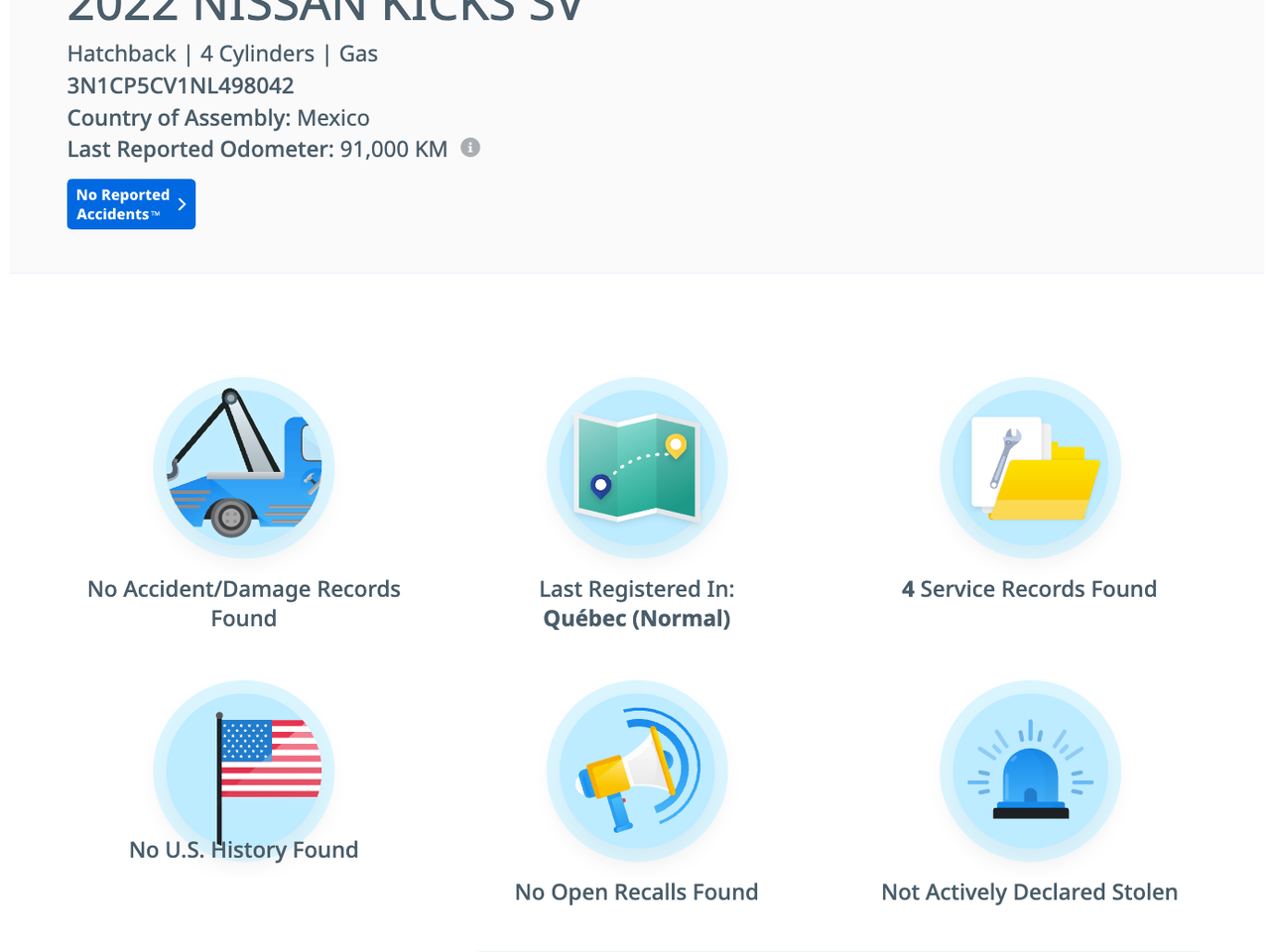
Task: Click No Open Recalls Found label
Action: (637, 892)
